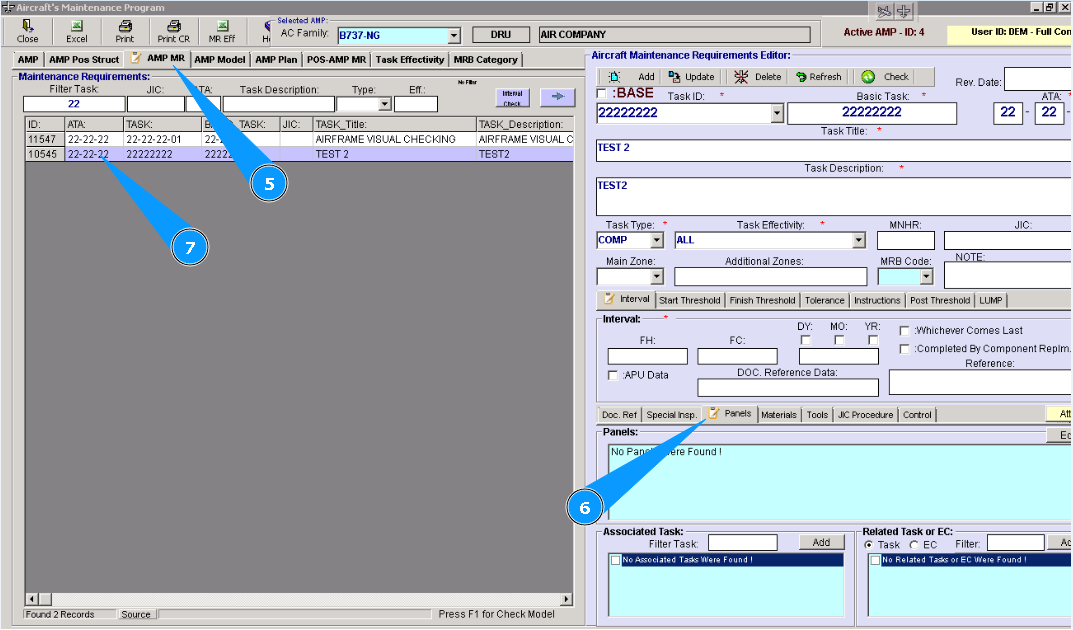Open the MRB Code dropdown
The width and height of the screenshot is (1073, 630).
click(926, 276)
